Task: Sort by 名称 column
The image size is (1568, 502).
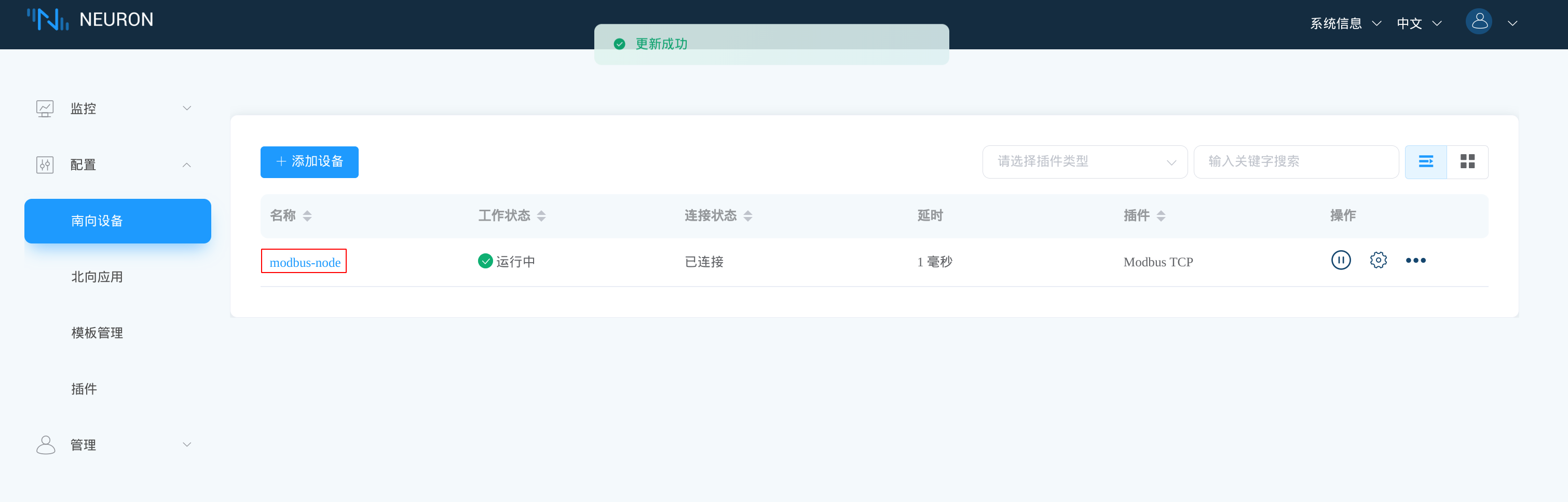Action: coord(307,216)
